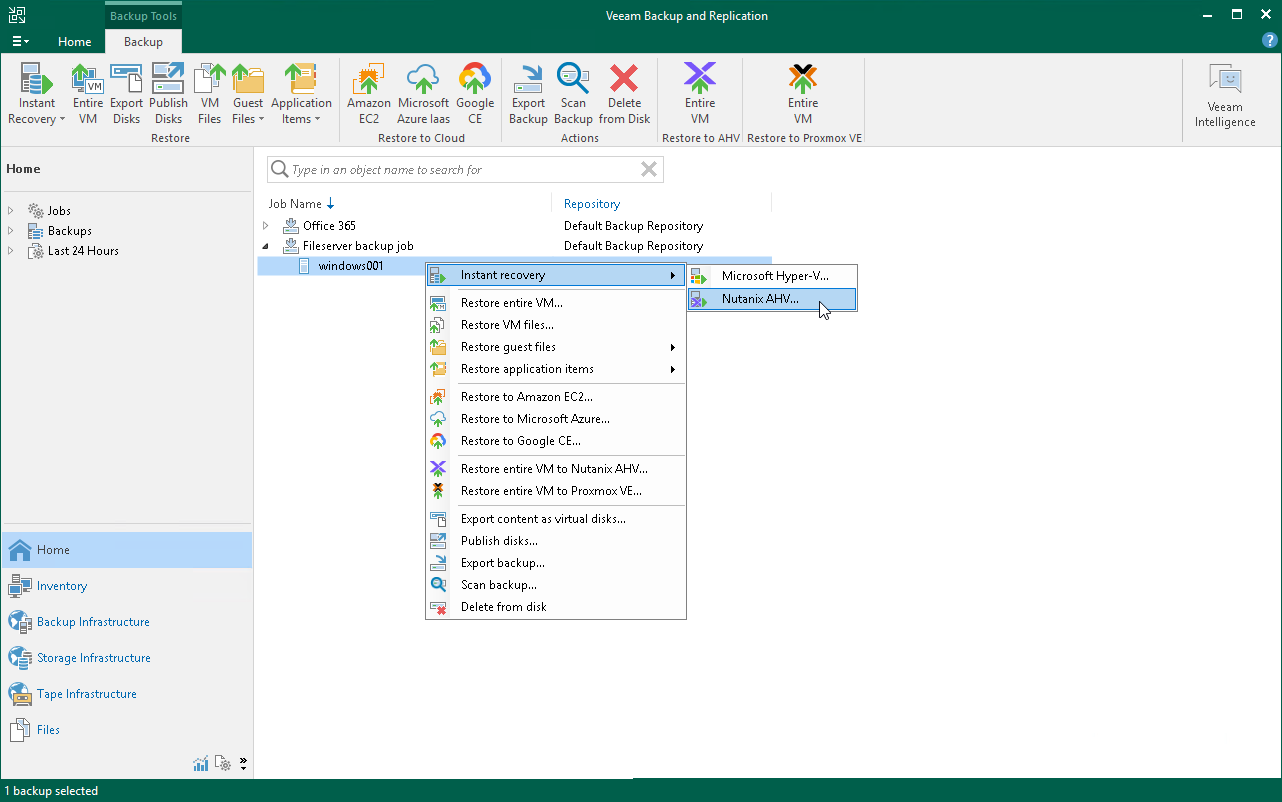This screenshot has height=802, width=1282.
Task: Open Instant recovery in the context menu
Action: (556, 275)
